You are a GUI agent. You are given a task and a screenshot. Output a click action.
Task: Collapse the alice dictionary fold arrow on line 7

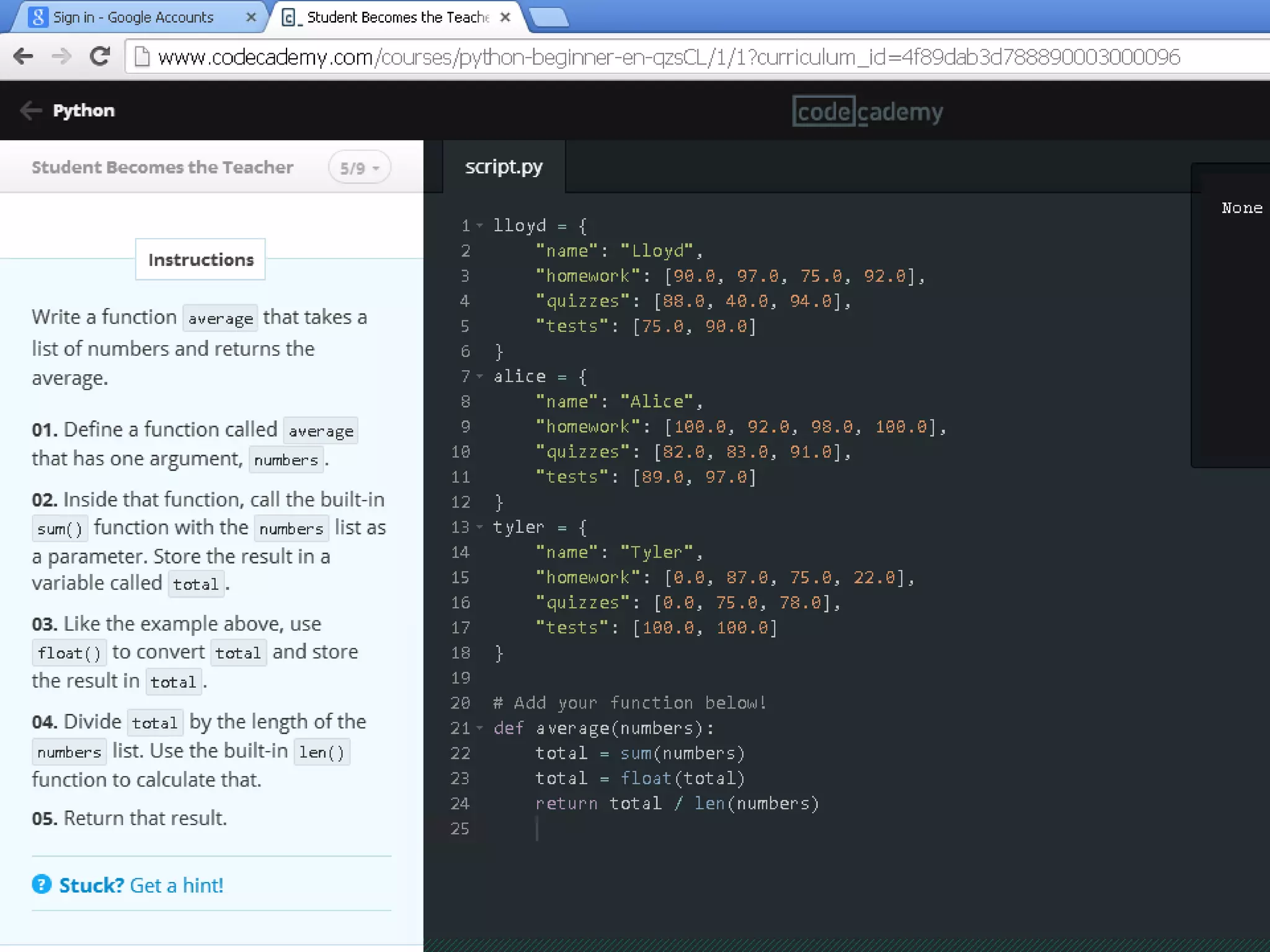479,376
